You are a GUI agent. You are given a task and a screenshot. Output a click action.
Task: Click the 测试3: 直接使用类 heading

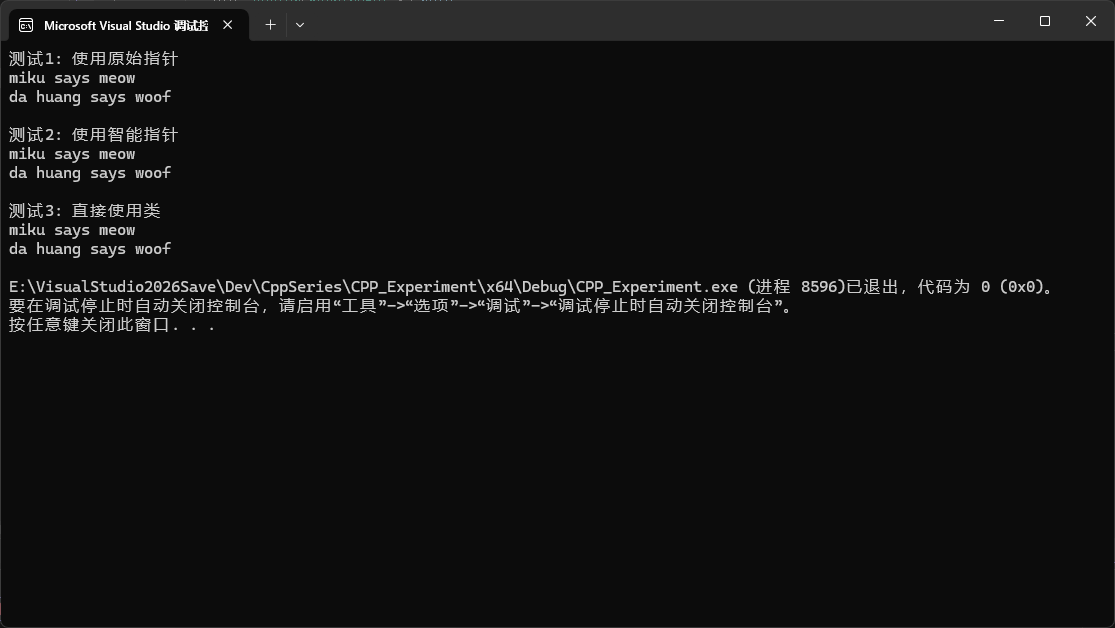[83, 210]
